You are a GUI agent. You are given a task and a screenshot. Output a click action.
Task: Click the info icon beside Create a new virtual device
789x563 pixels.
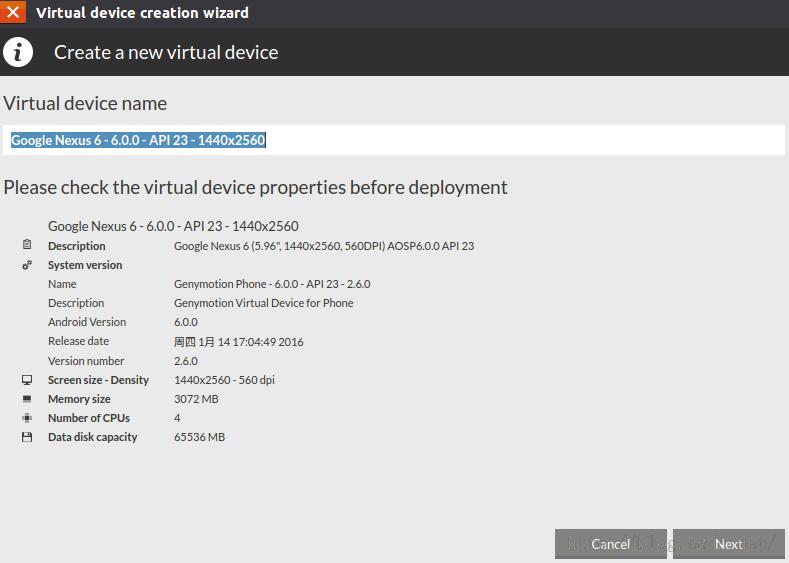18,52
